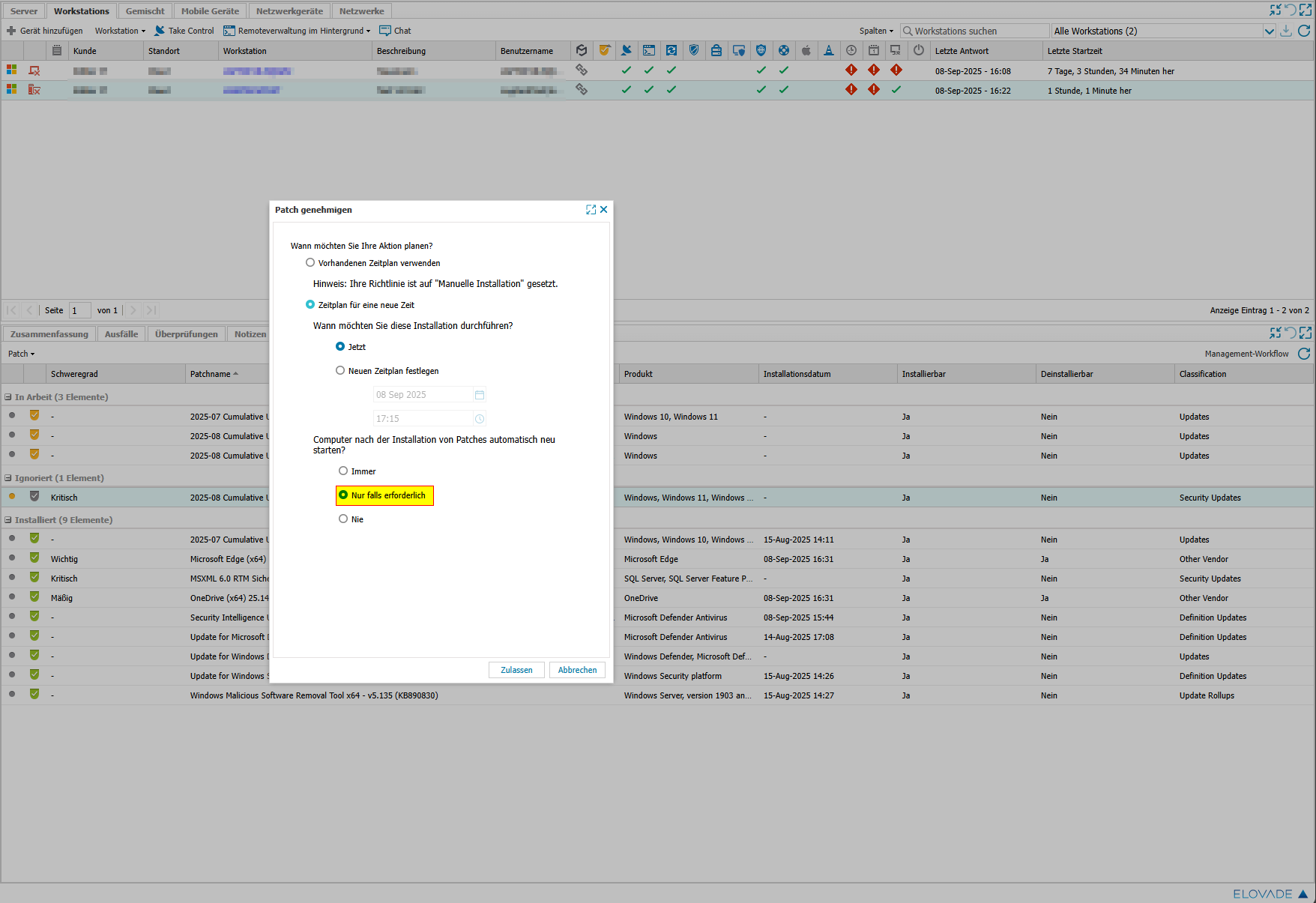Click the Gerät hinzufügen plus icon
1316x903 pixels.
(11, 31)
